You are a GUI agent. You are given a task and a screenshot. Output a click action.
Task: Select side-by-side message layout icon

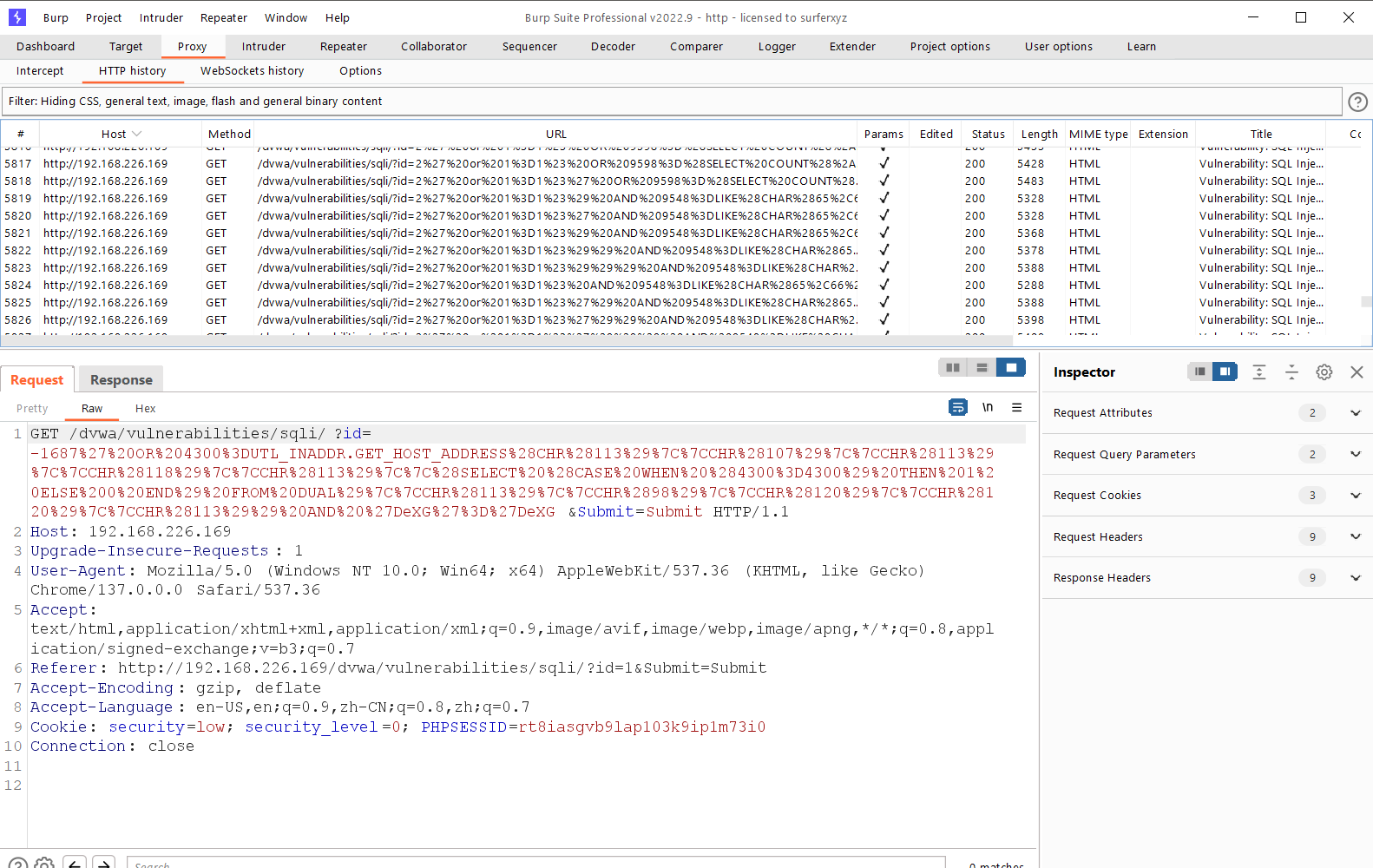click(953, 368)
